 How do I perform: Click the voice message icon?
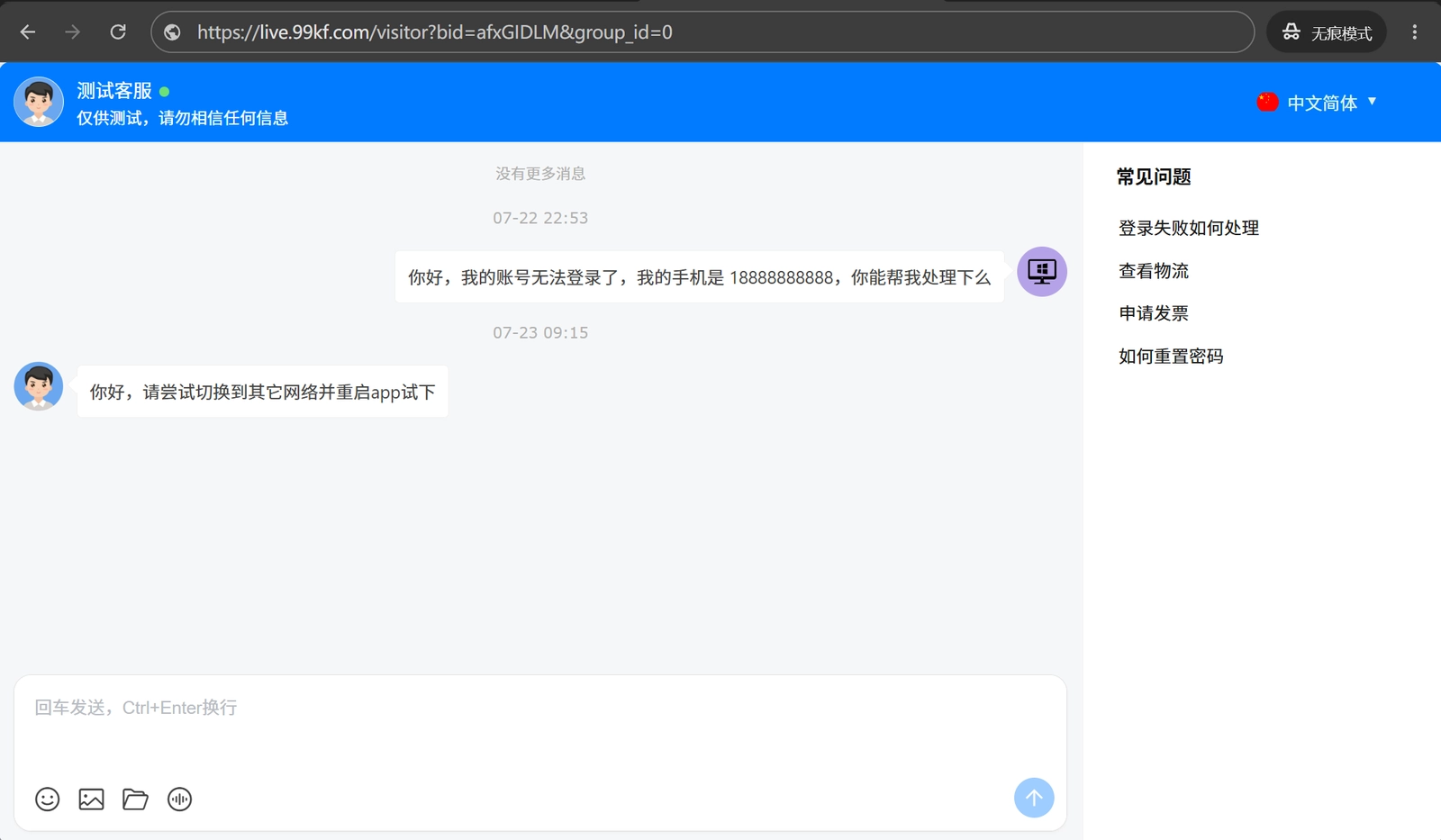pos(180,799)
